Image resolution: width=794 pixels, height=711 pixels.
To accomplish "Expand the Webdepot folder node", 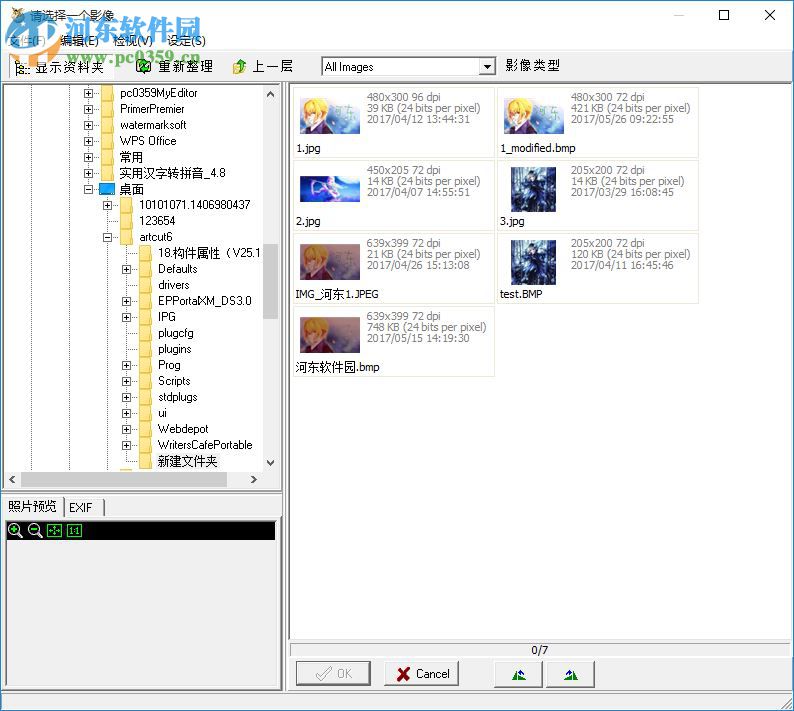I will click(x=127, y=429).
